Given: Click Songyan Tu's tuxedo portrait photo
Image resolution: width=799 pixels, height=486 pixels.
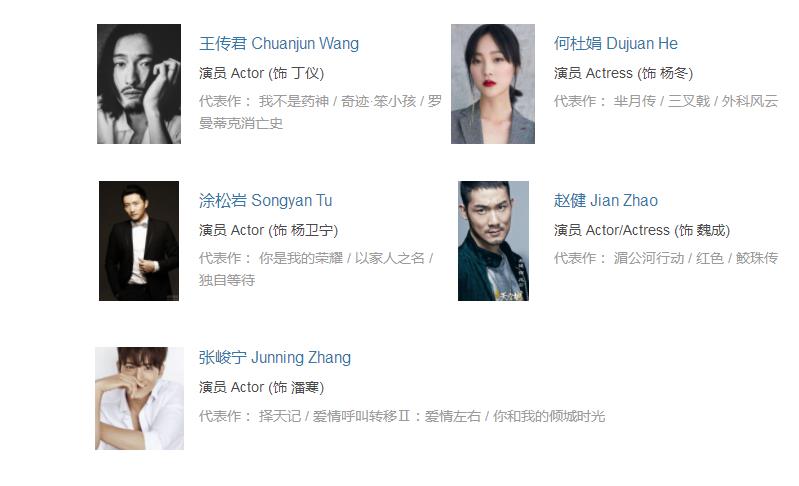Looking at the screenshot, I should 139,241.
